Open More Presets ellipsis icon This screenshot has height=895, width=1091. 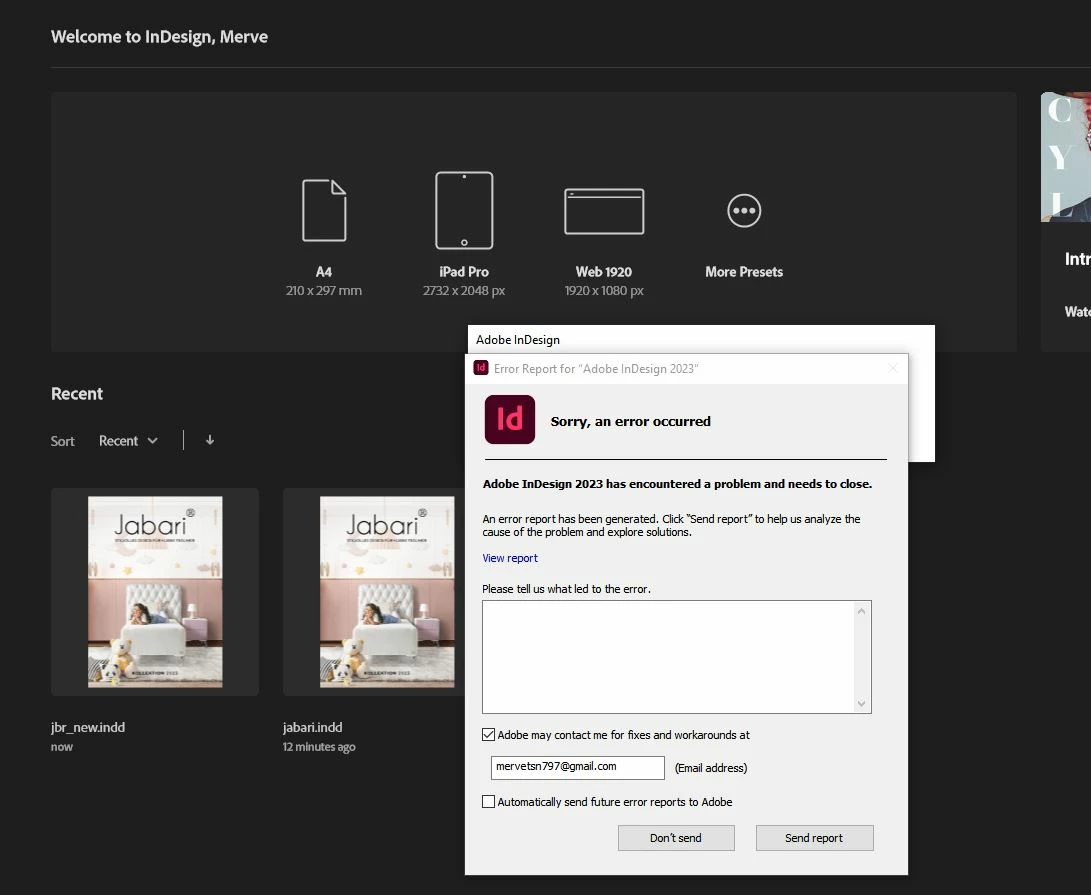click(744, 210)
